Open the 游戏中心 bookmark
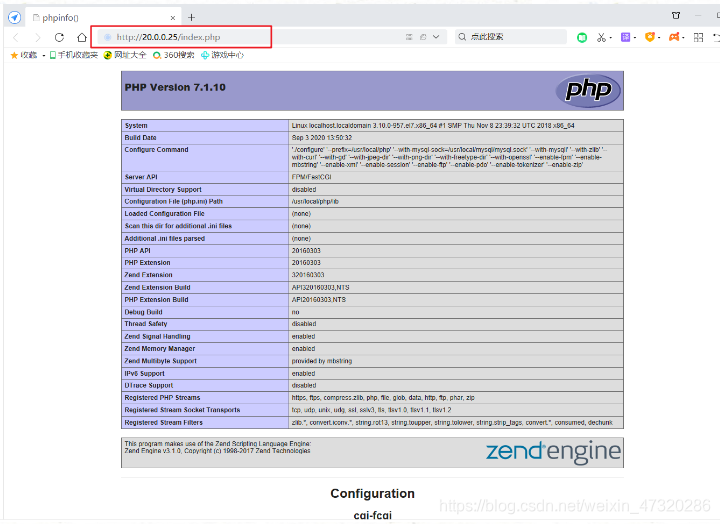The width and height of the screenshot is (720, 524). [223, 55]
